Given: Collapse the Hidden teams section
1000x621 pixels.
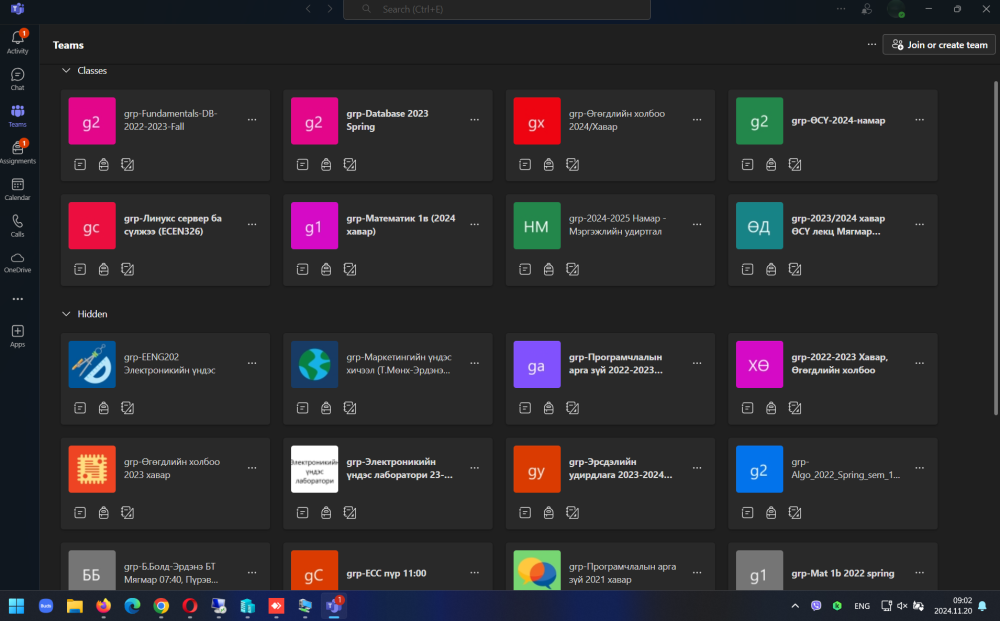Looking at the screenshot, I should pos(66,314).
